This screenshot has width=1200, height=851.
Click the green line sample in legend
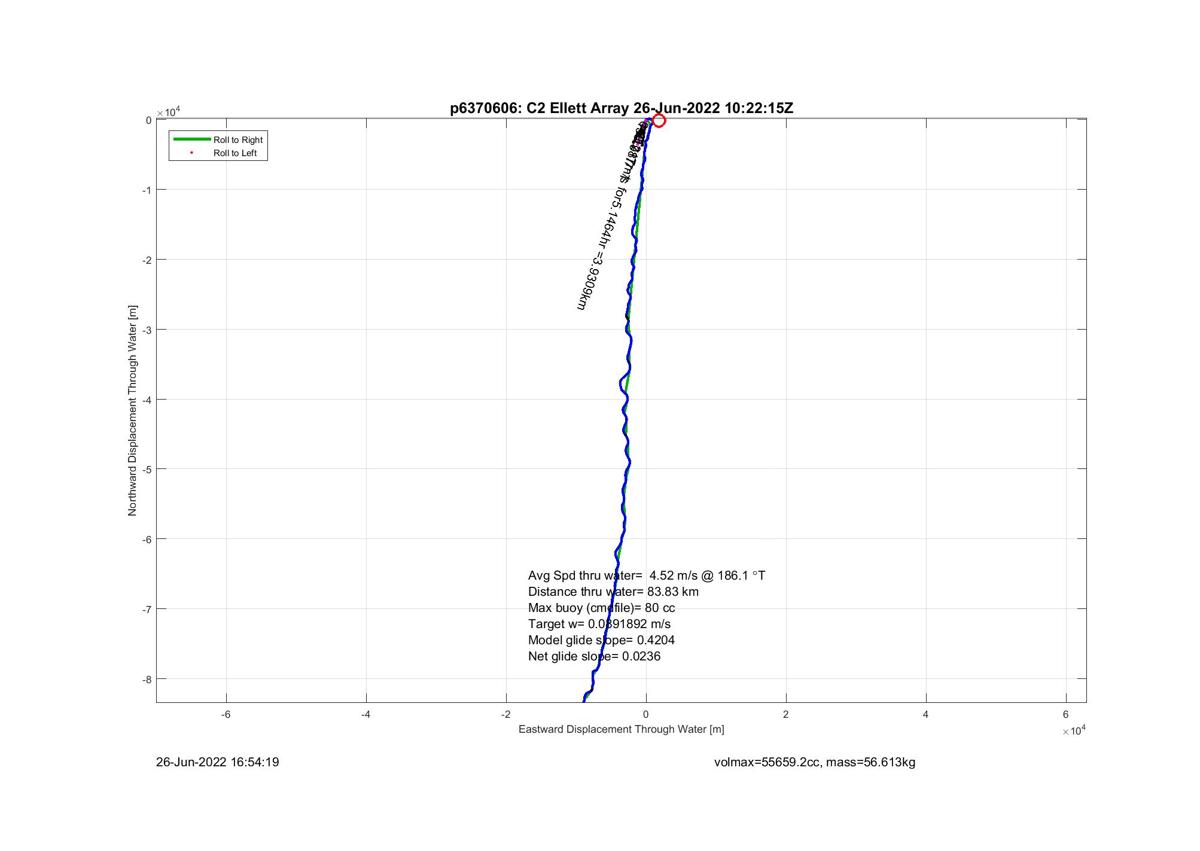click(190, 140)
